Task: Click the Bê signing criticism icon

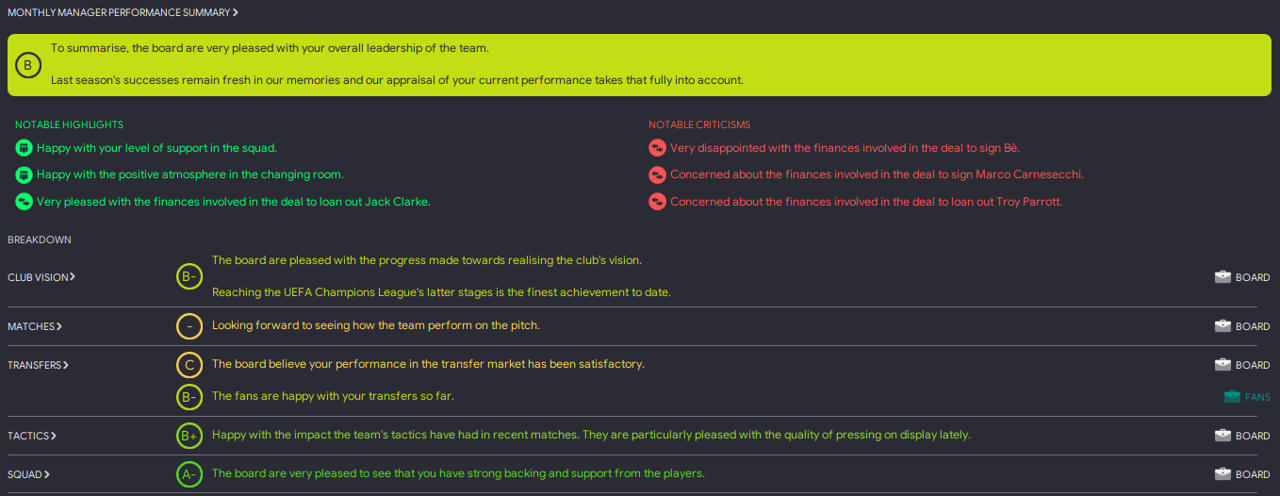Action: pyautogui.click(x=657, y=148)
